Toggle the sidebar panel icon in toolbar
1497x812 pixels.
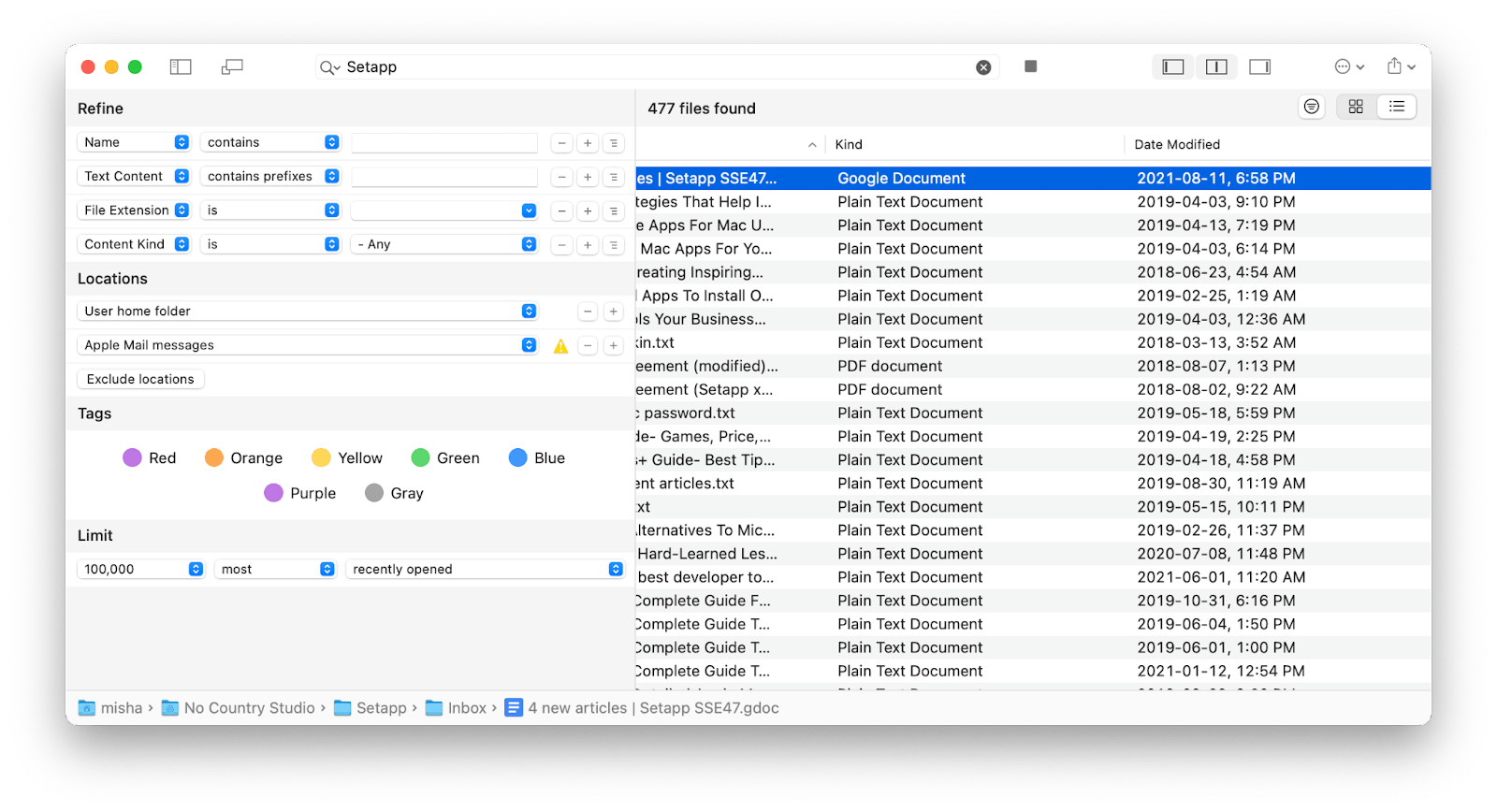point(181,66)
